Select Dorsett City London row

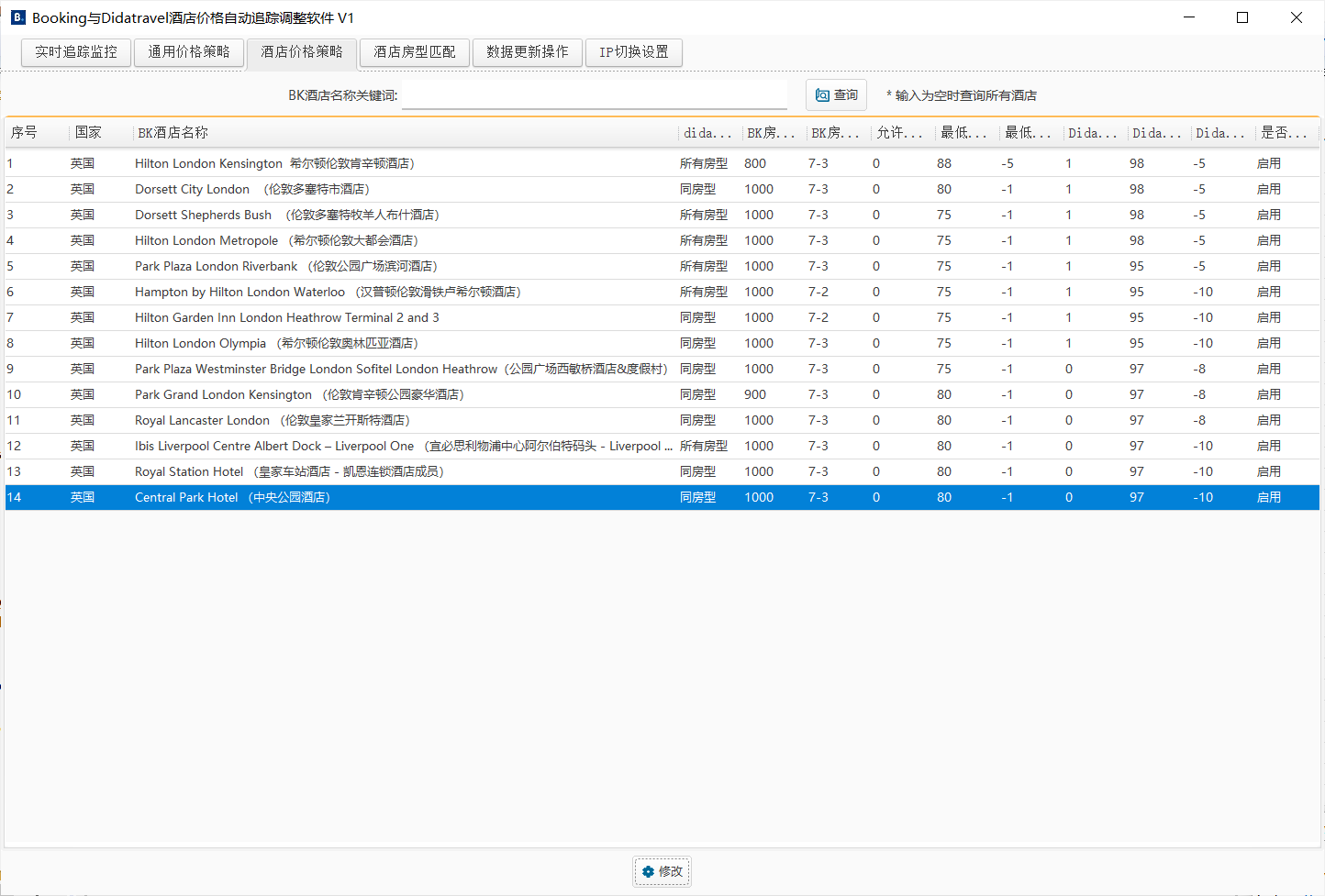point(662,189)
